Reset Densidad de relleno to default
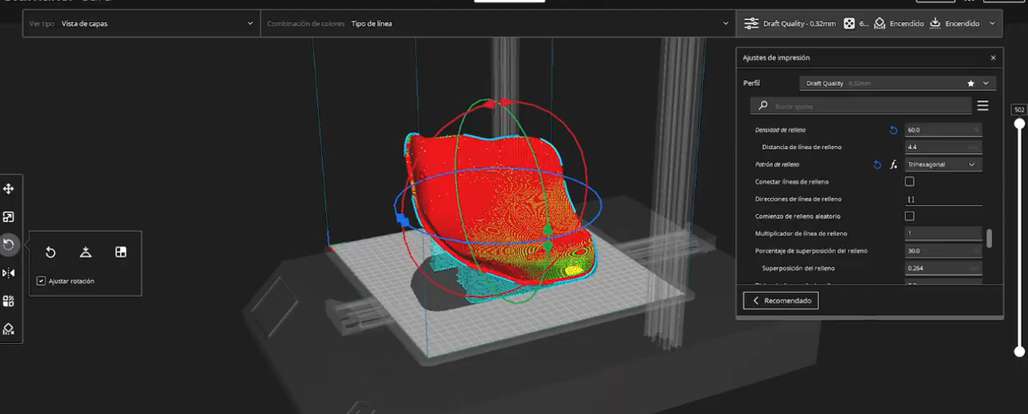Screen dimensions: 1028x414 point(892,131)
